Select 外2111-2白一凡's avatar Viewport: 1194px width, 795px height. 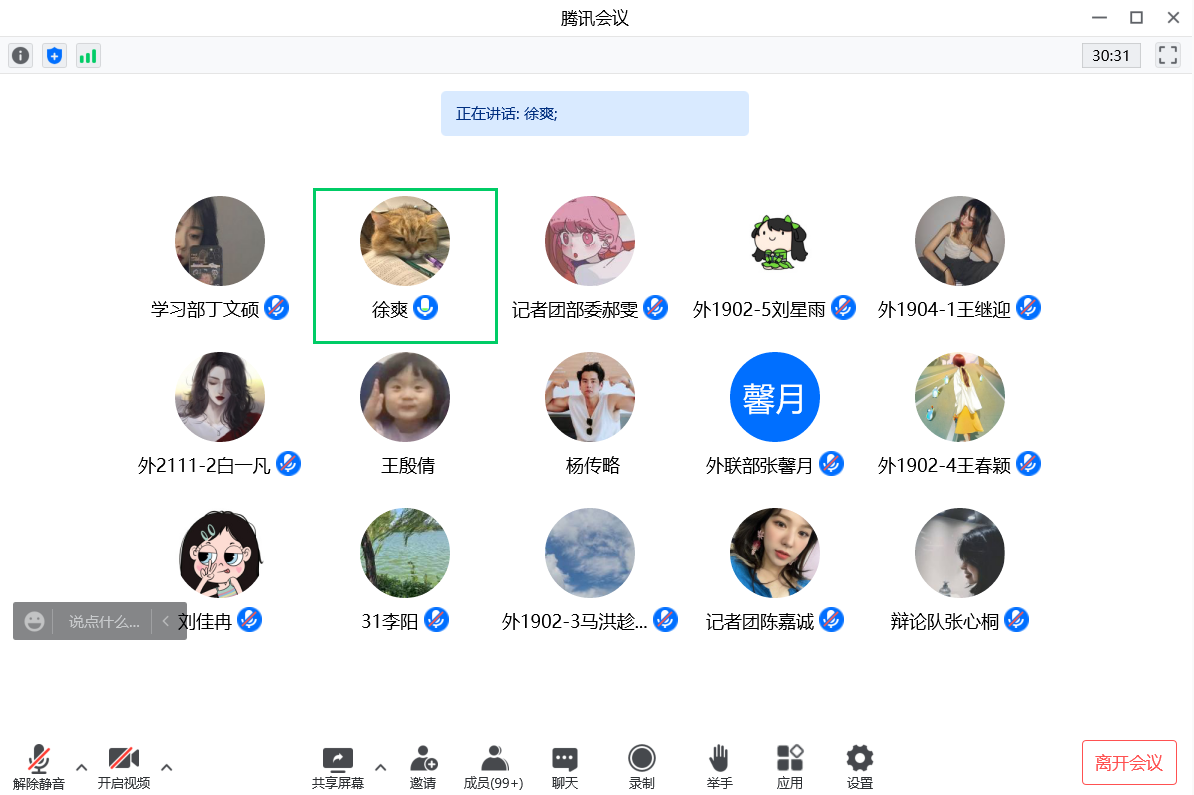point(220,397)
